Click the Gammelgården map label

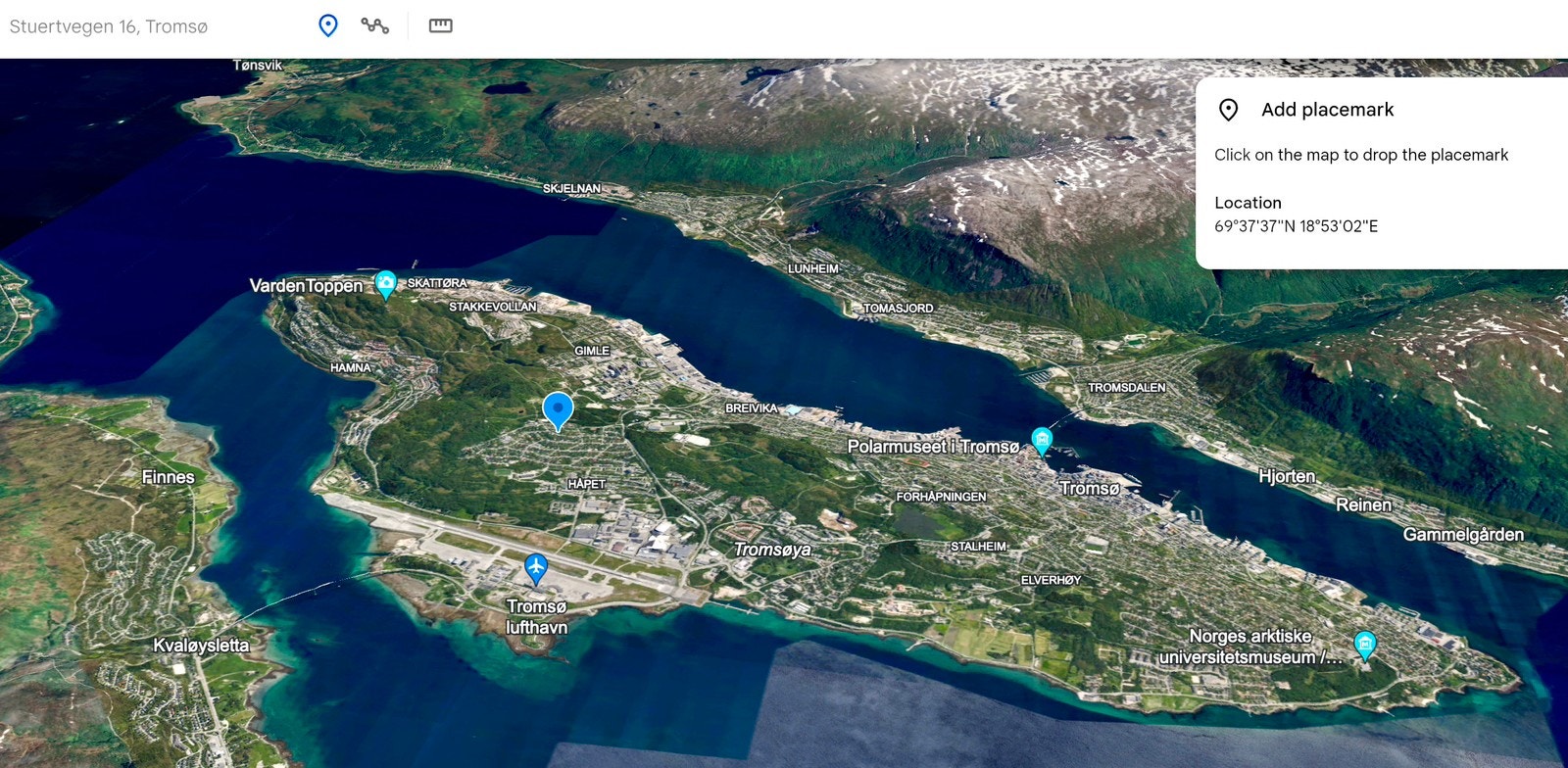pos(1463,535)
